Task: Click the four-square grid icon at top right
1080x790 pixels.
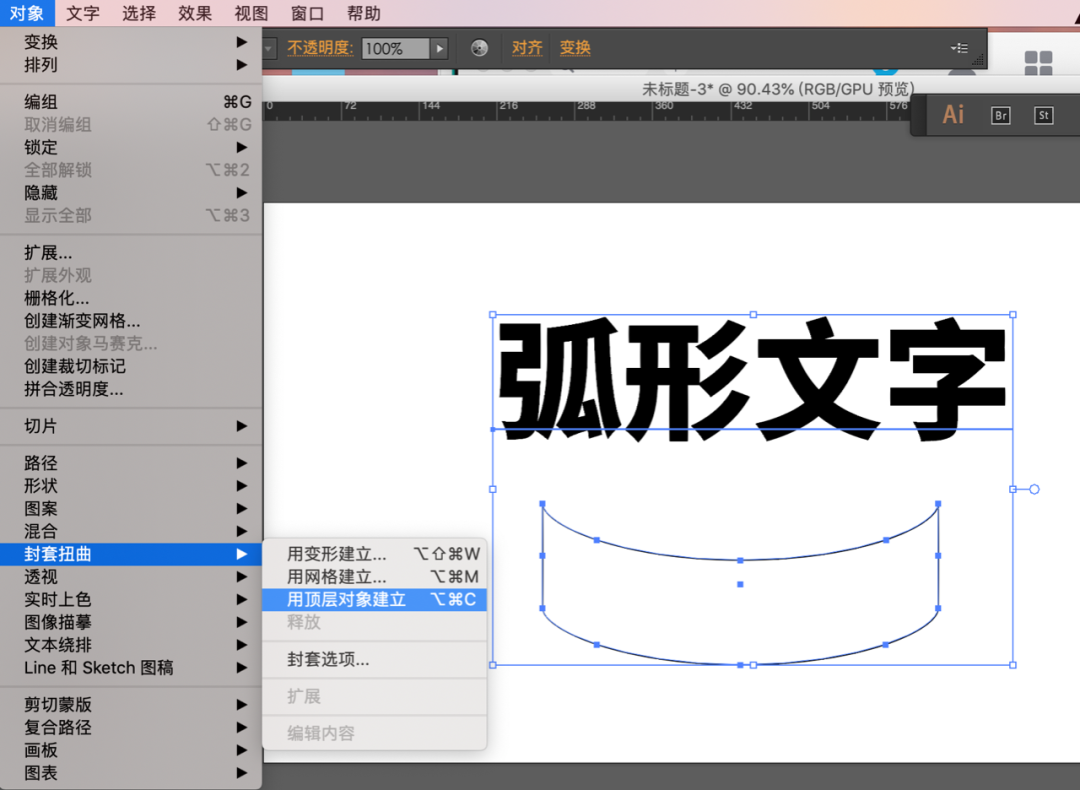Action: pos(1039,64)
